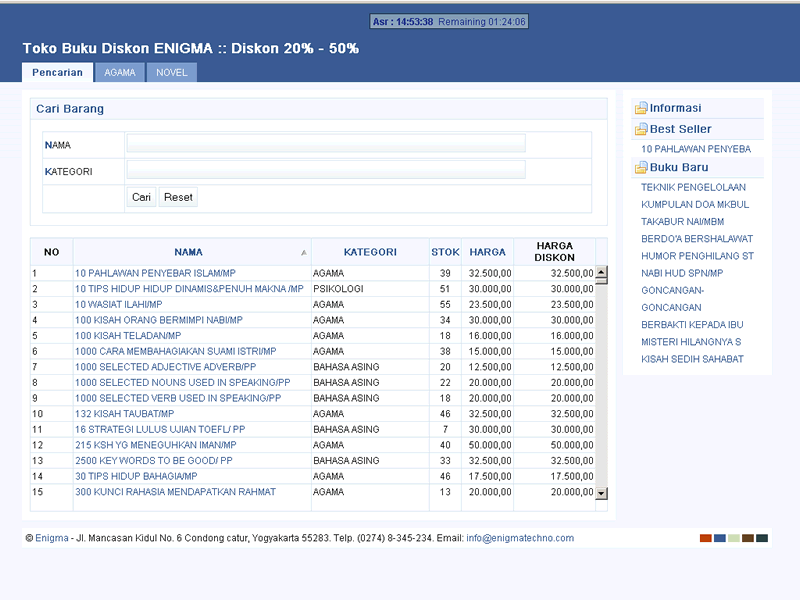Screen dimensions: 800x600
Task: Open KUMPULAN DOA MKBUL link
Action: coord(695,205)
